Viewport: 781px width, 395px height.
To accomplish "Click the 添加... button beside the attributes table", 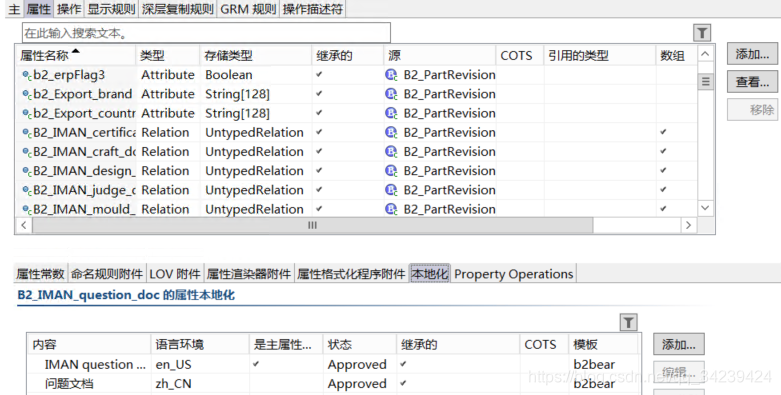I will point(752,54).
